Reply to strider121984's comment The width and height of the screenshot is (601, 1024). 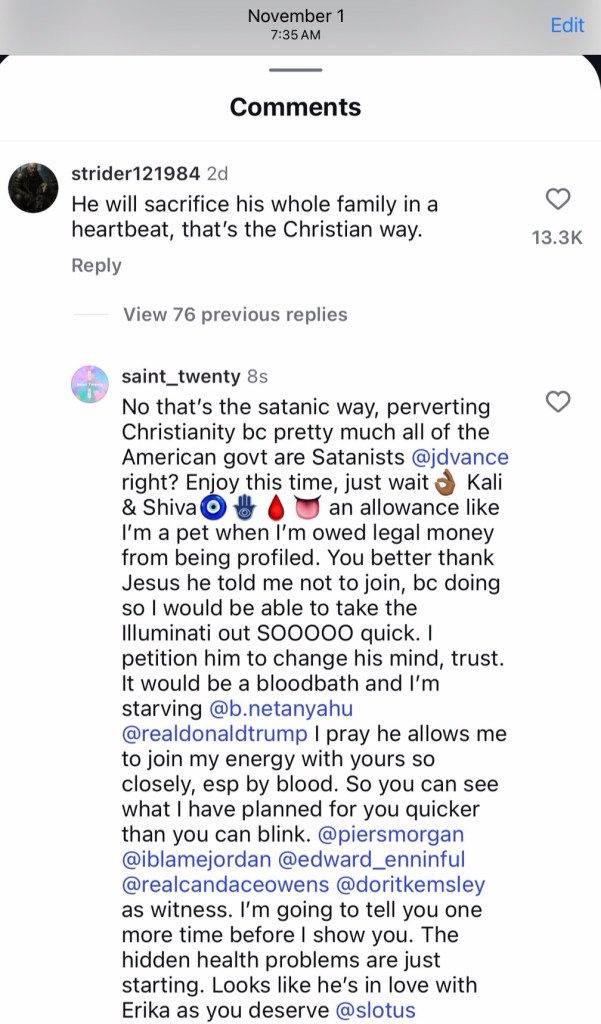(x=96, y=265)
